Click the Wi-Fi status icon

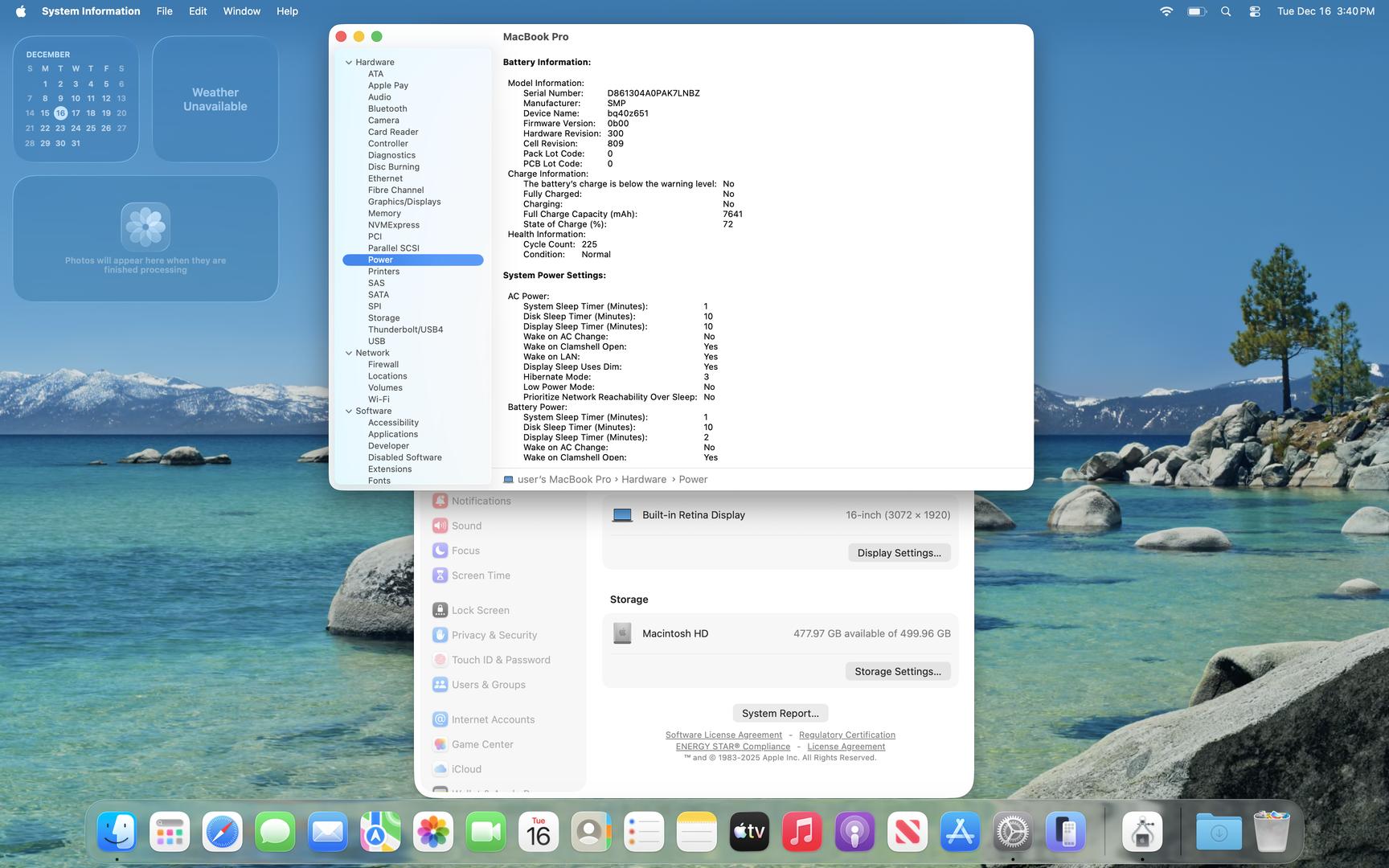point(1166,11)
